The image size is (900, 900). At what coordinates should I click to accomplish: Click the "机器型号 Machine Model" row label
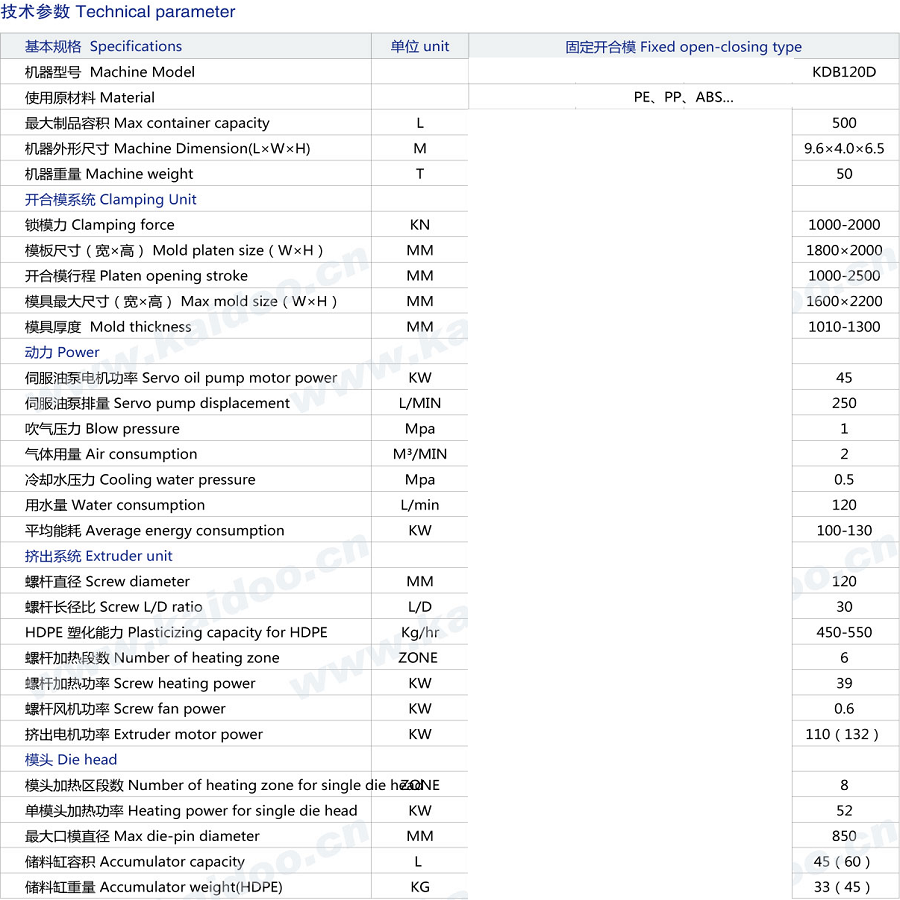[110, 72]
